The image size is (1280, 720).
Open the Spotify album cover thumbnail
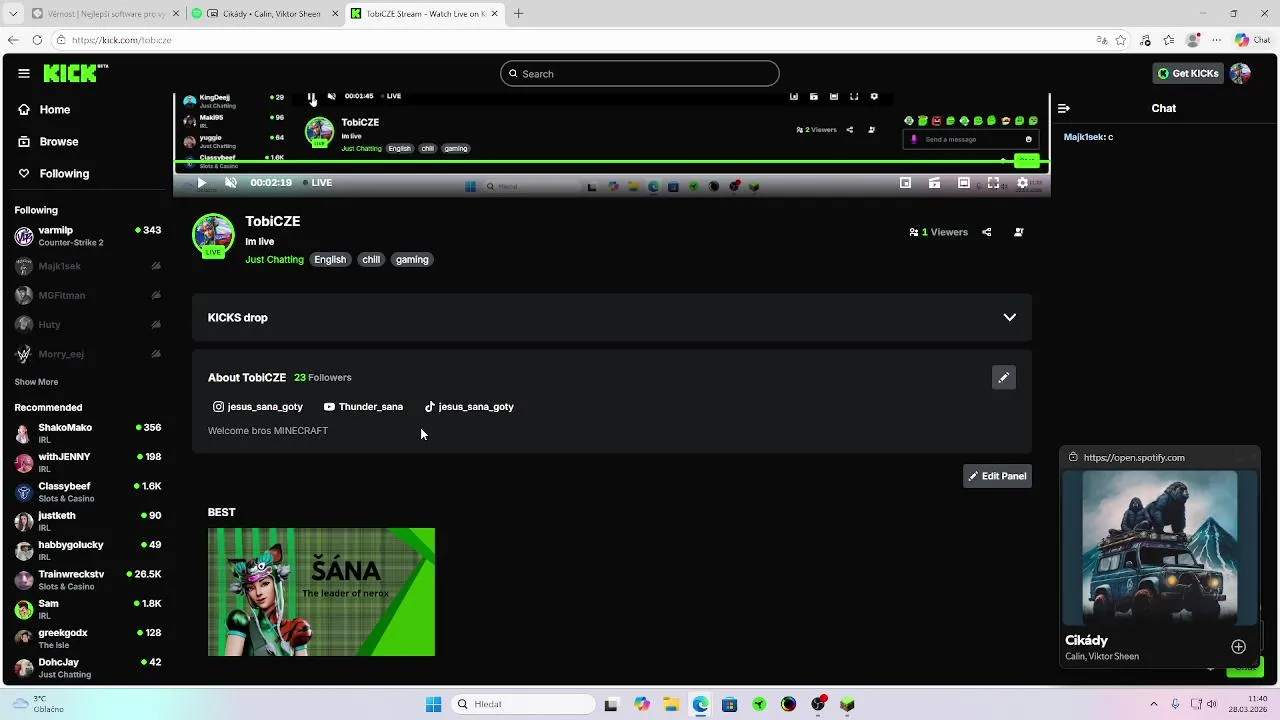tap(1159, 548)
